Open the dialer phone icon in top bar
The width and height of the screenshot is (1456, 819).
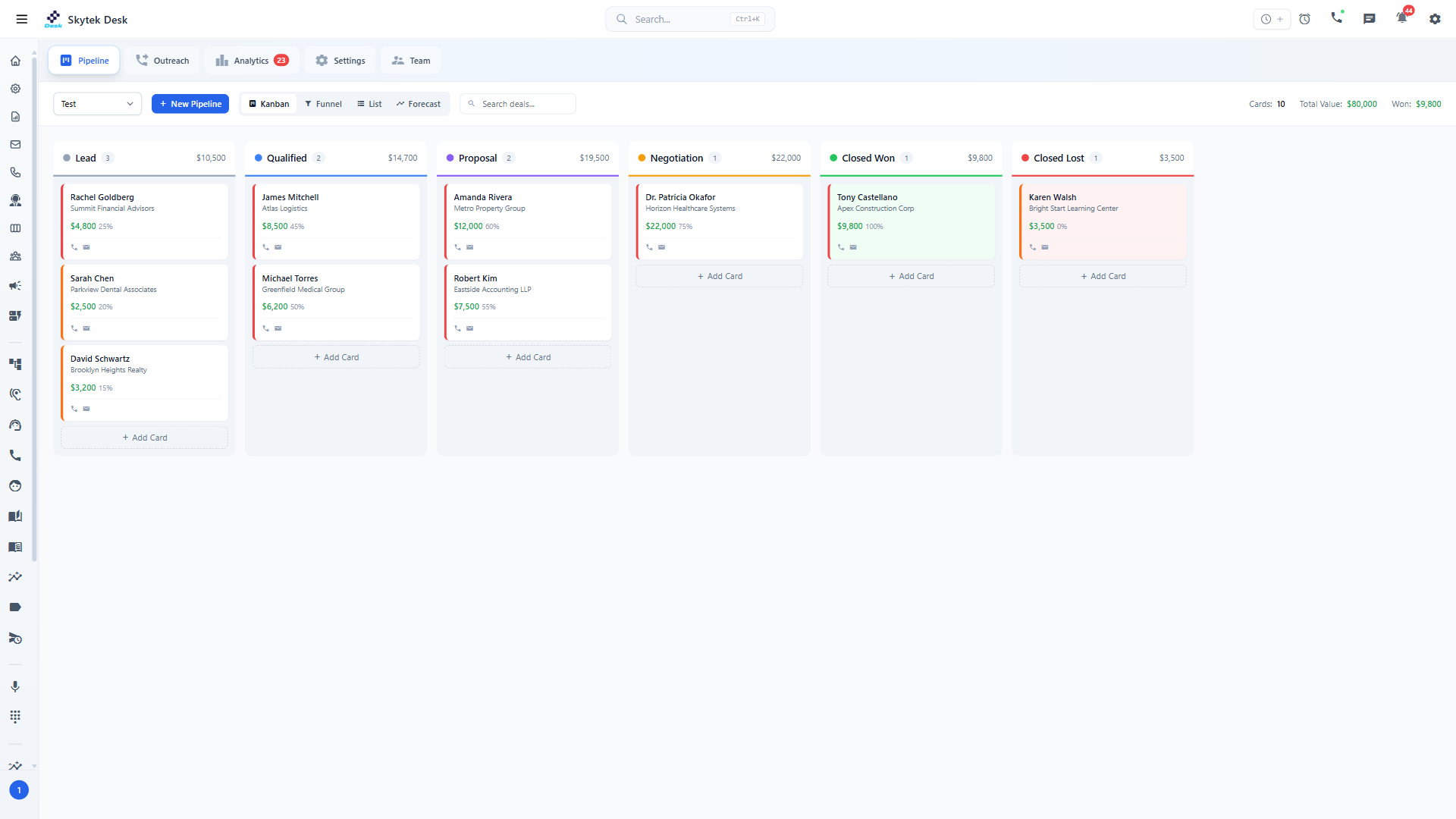1337,19
